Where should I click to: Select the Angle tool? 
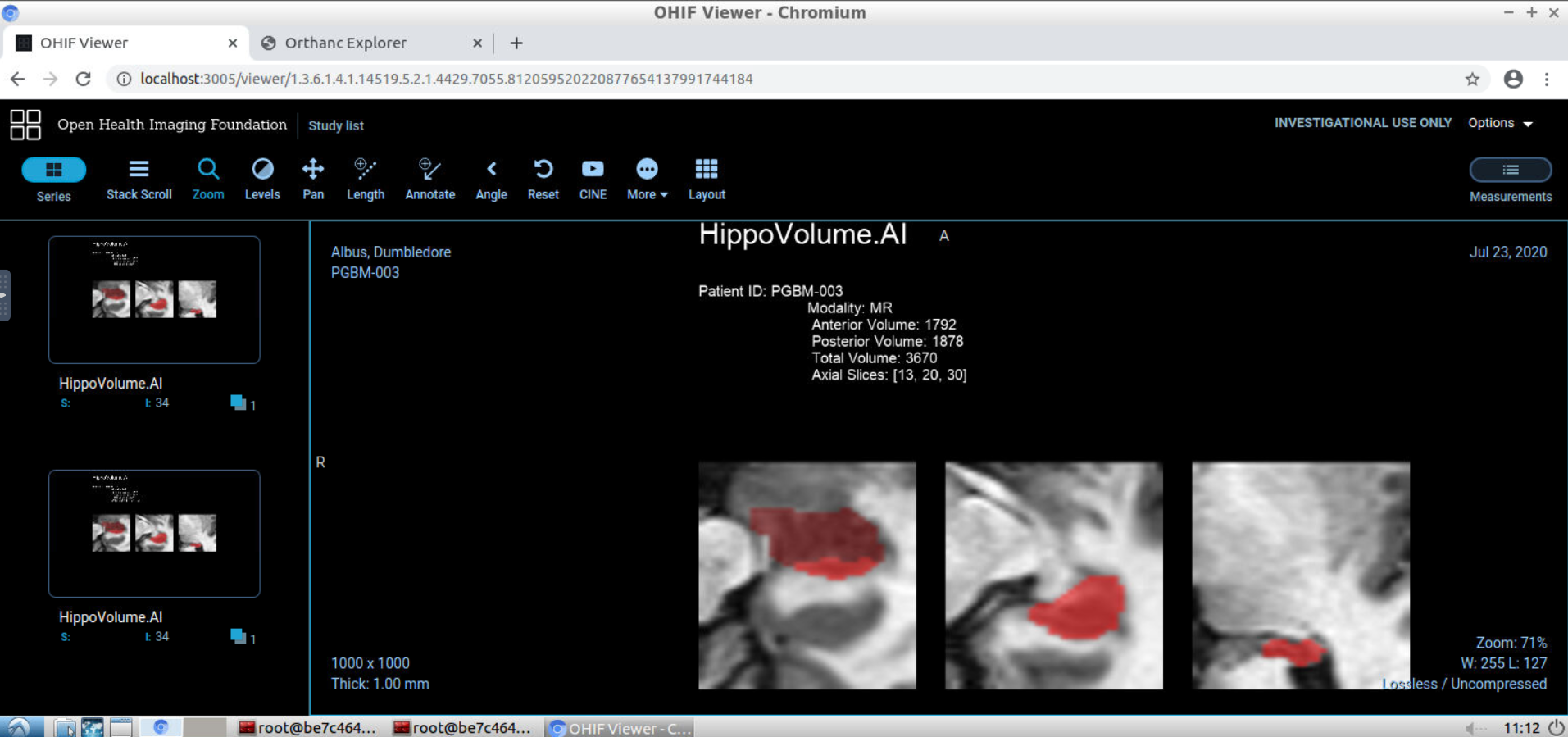[492, 180]
